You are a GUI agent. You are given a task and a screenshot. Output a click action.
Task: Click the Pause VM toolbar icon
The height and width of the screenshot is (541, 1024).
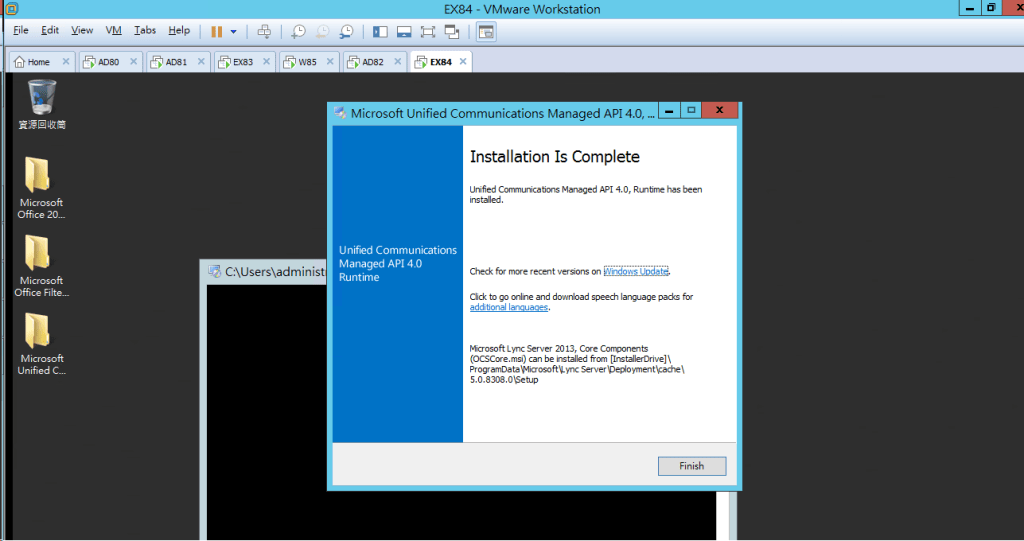pyautogui.click(x=216, y=31)
